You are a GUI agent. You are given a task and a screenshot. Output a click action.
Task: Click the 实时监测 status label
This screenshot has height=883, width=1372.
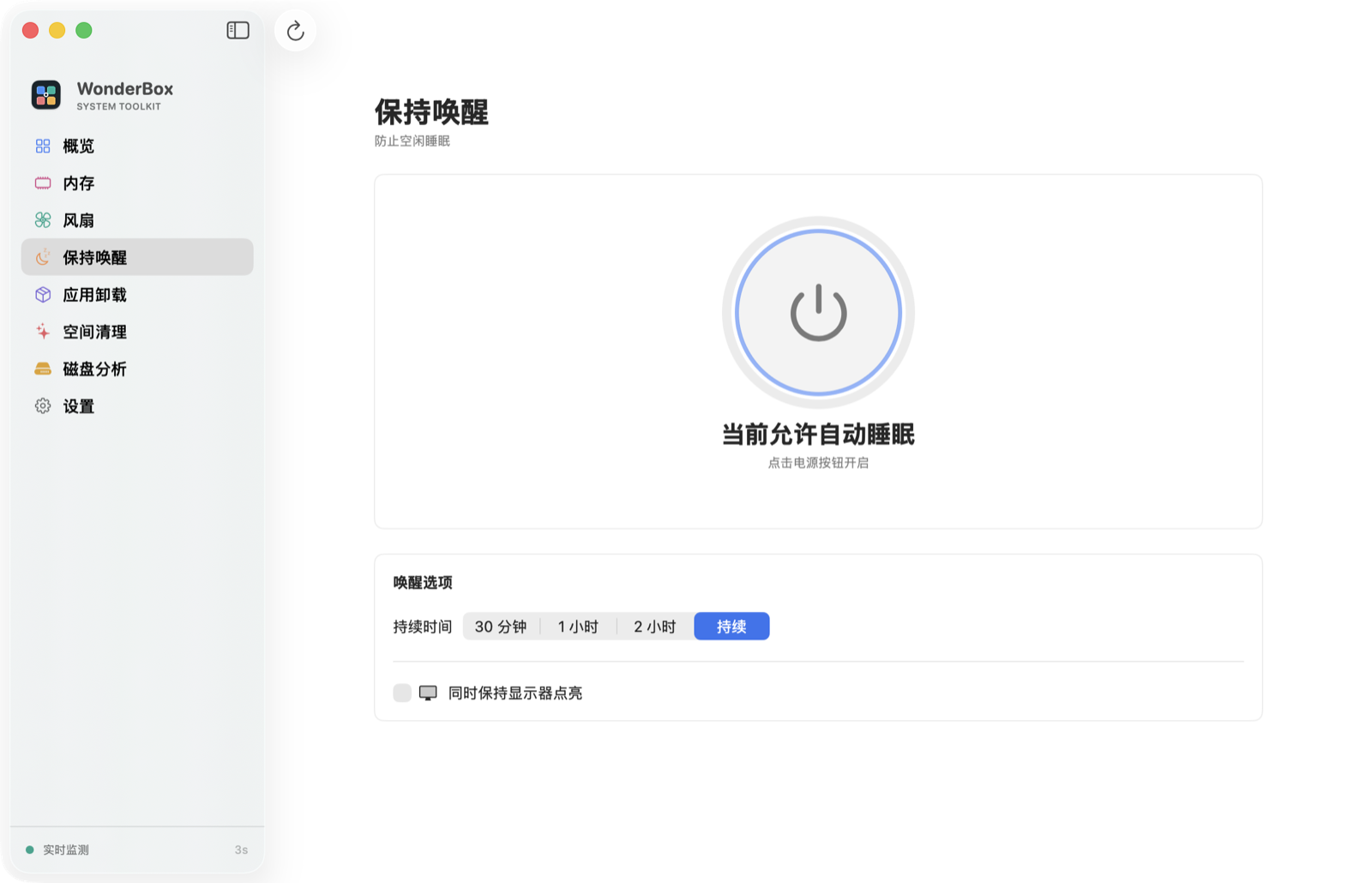pyautogui.click(x=66, y=850)
